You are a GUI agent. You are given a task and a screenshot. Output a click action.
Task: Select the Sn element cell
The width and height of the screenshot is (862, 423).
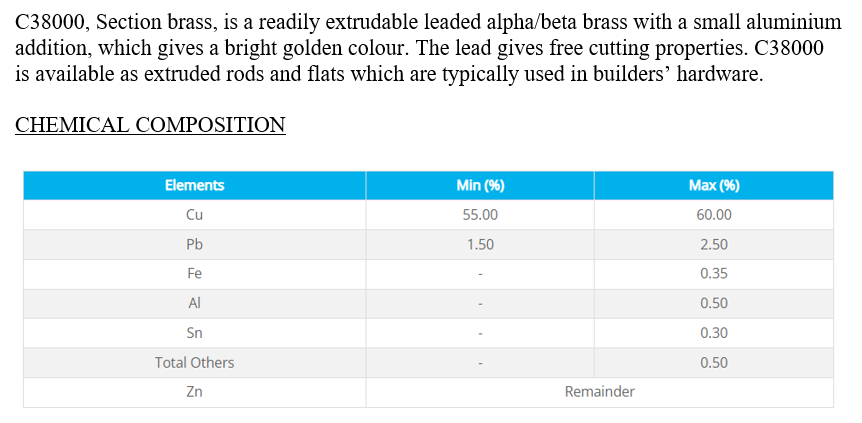195,333
